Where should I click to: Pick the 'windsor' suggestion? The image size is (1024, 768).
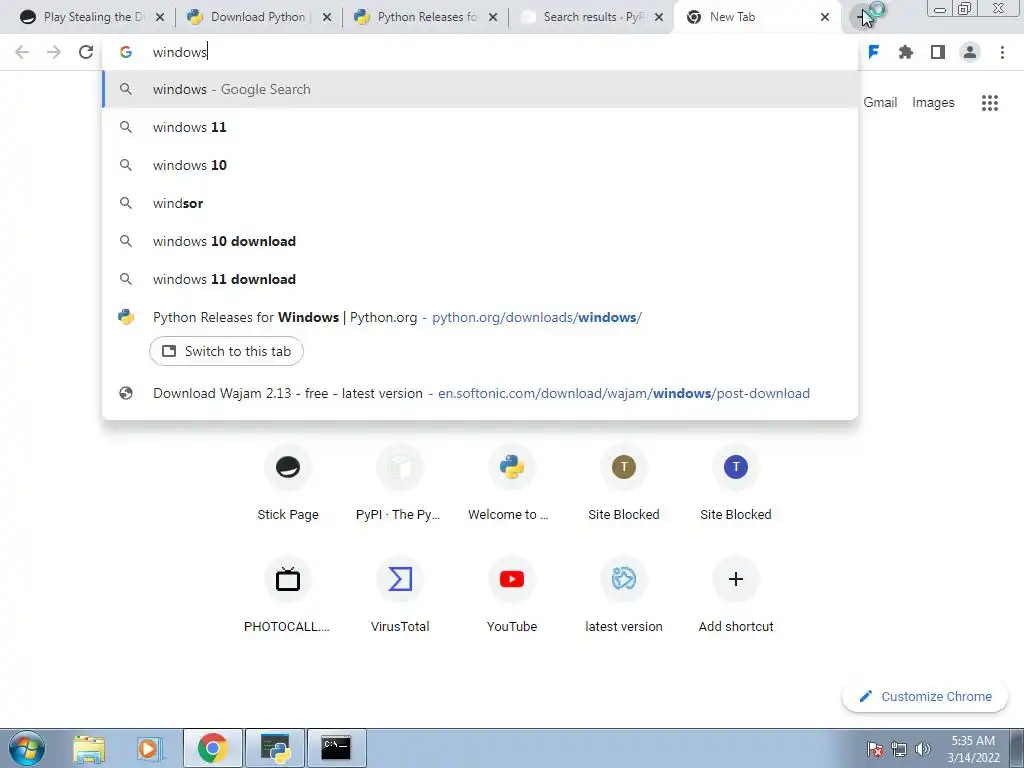click(480, 203)
